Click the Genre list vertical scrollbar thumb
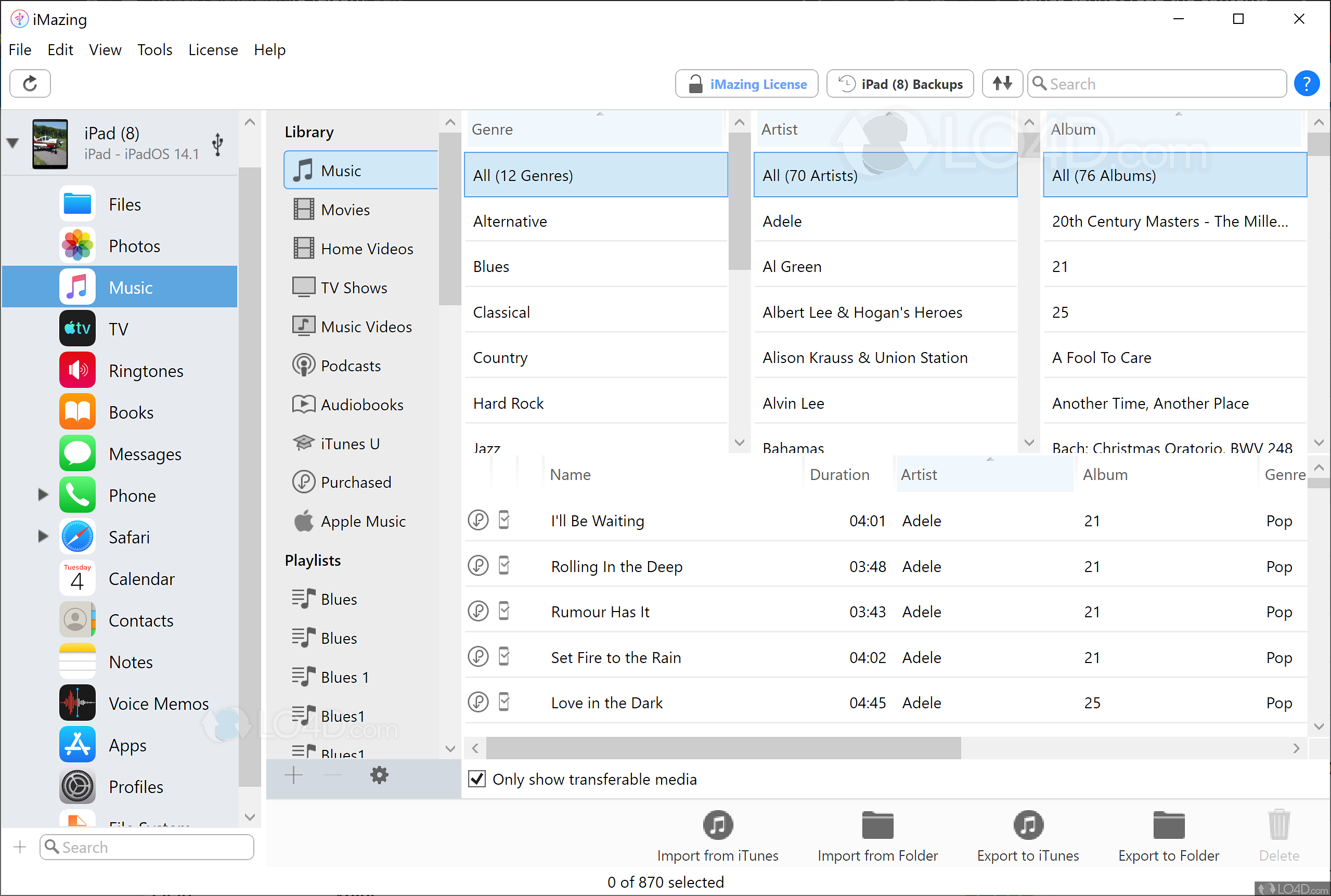The width and height of the screenshot is (1331, 896). click(x=739, y=201)
